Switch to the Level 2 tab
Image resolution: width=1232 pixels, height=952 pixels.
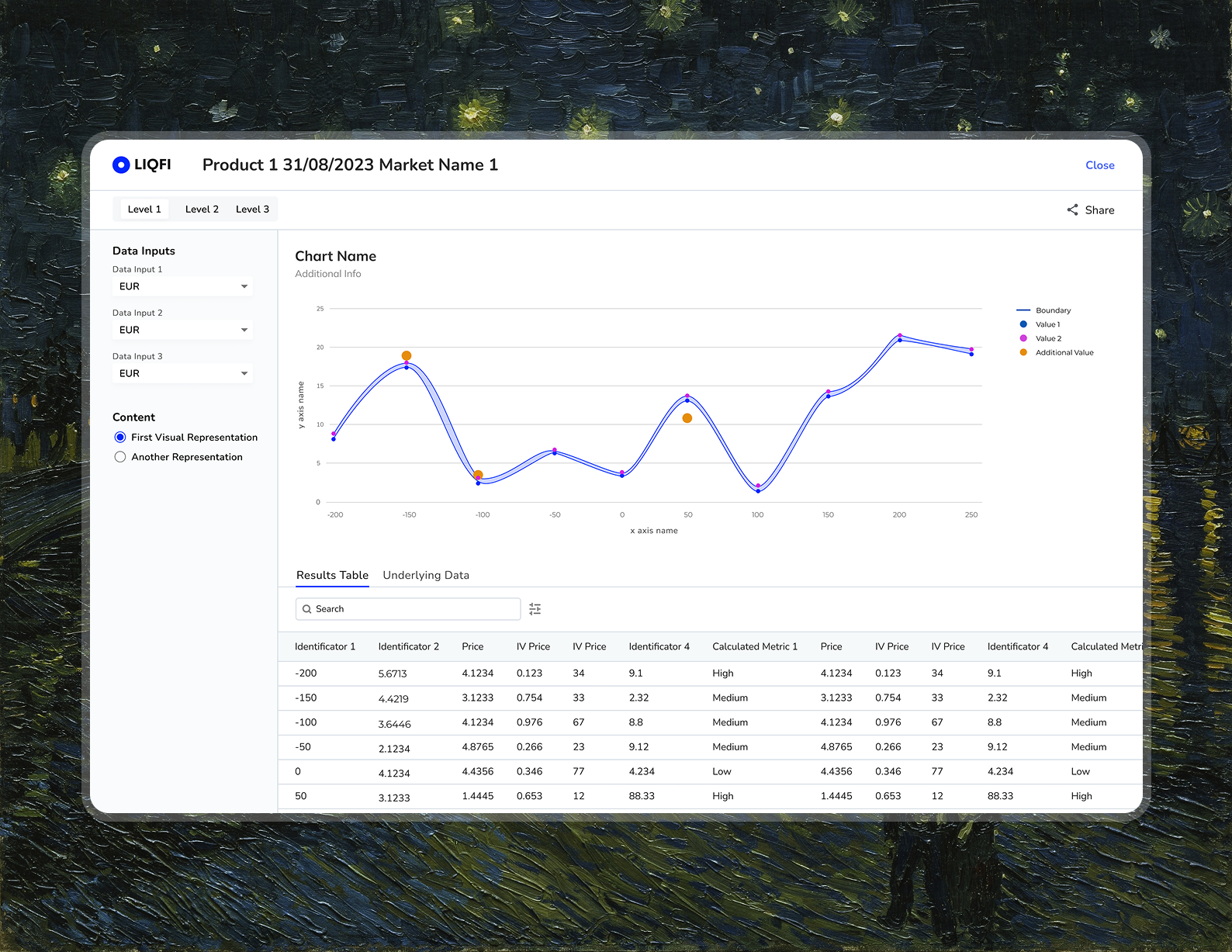(202, 209)
